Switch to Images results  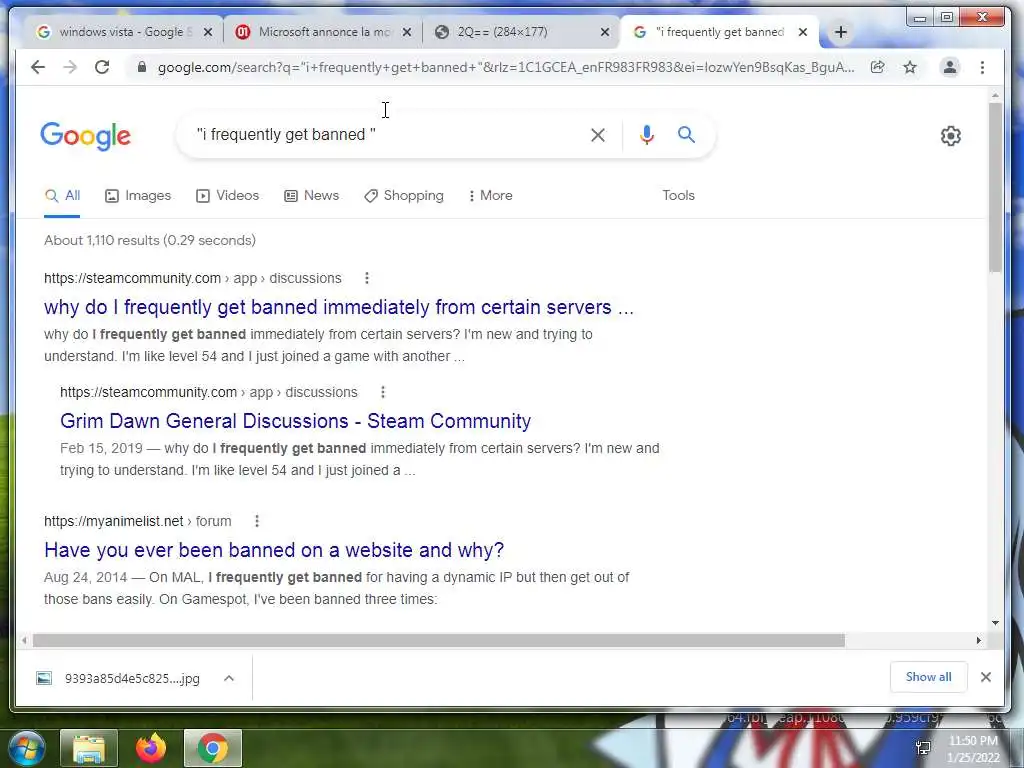pos(138,196)
